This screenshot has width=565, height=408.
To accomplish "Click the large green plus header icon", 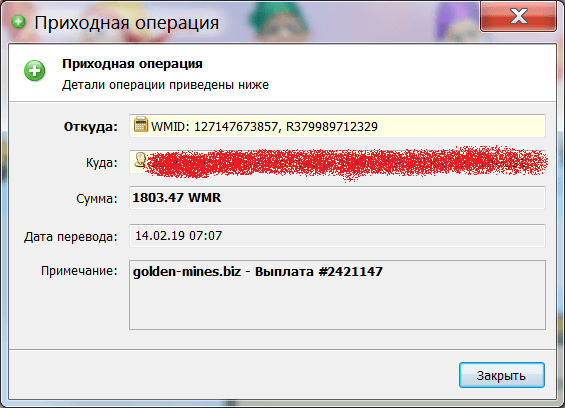I will tap(35, 71).
